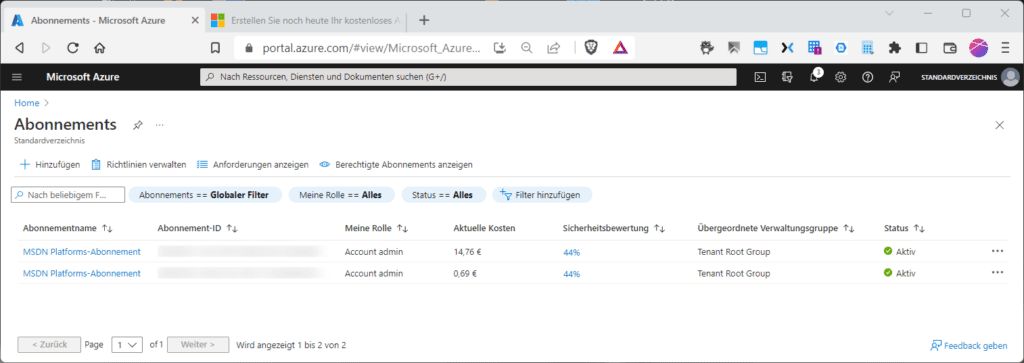Viewport: 1024px width, 363px height.
Task: Open the 44% score in the 14,76 € row
Action: click(x=571, y=252)
